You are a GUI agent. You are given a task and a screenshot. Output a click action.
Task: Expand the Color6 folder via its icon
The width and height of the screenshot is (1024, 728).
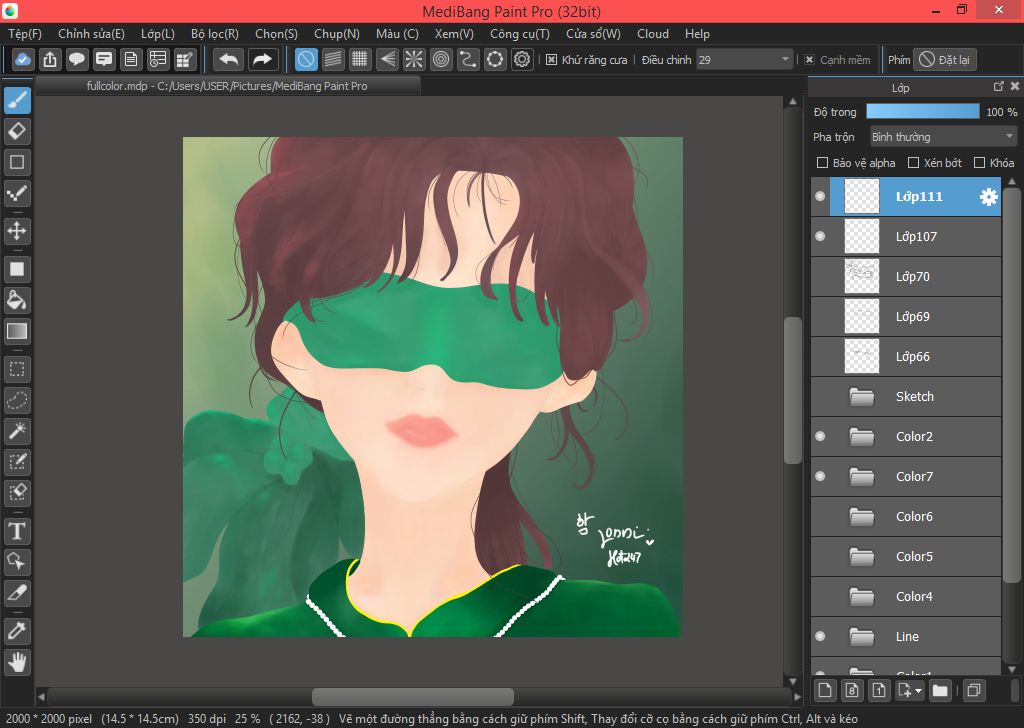click(861, 516)
